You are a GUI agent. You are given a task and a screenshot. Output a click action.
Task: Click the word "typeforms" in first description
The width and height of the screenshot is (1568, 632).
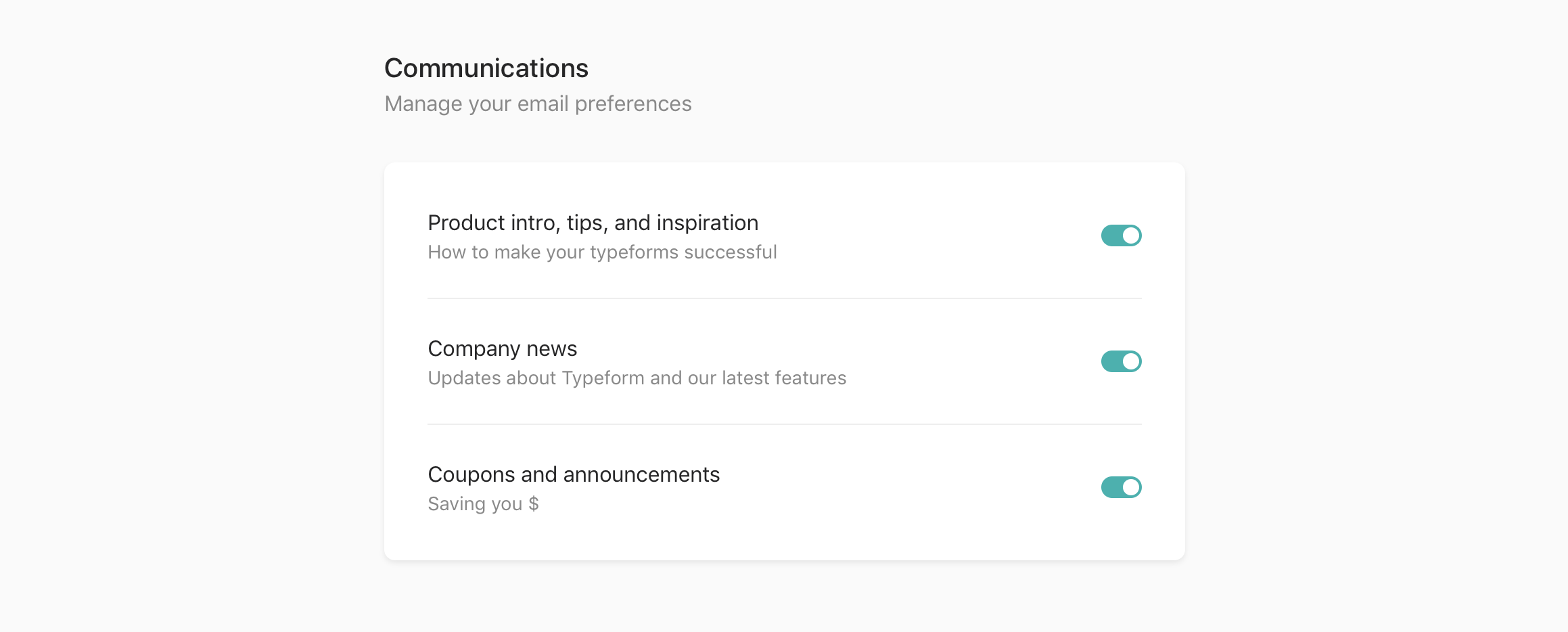click(634, 252)
